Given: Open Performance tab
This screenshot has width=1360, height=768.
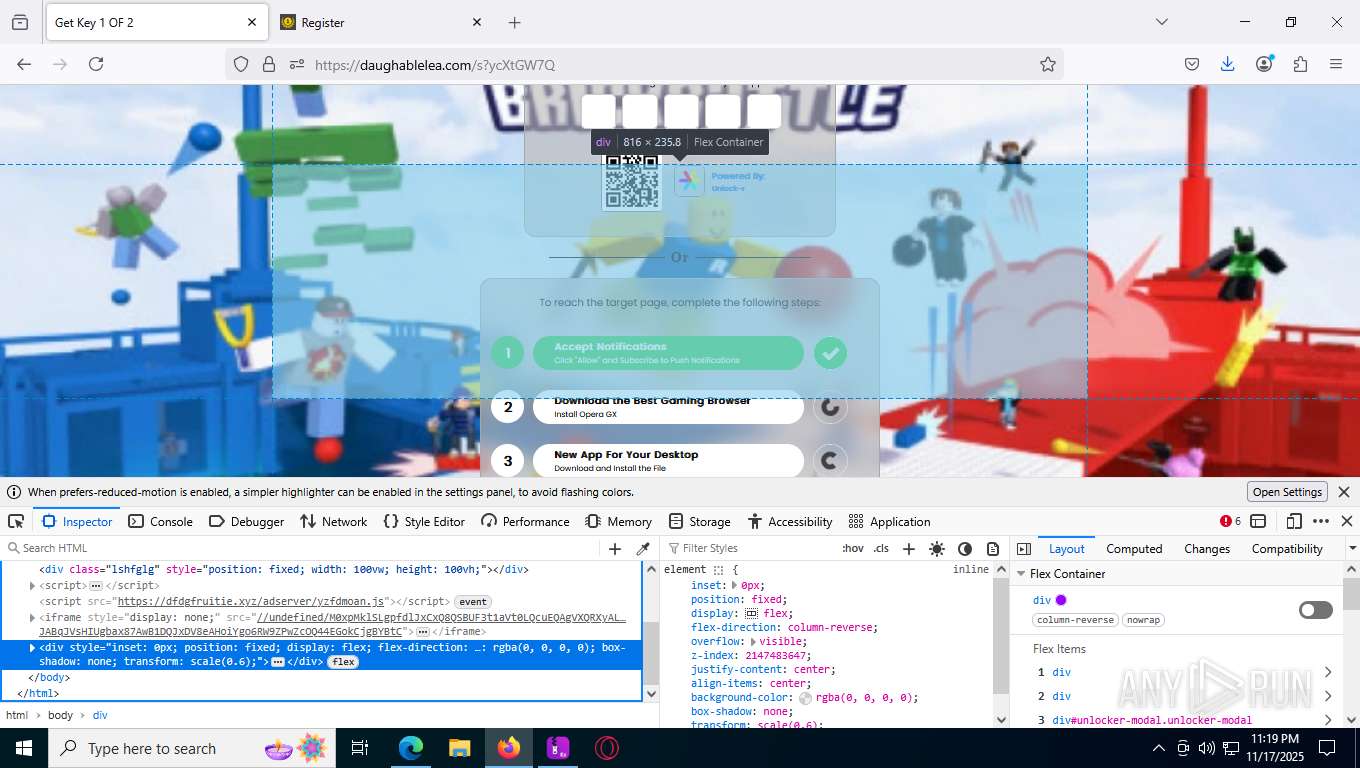Looking at the screenshot, I should click(525, 521).
